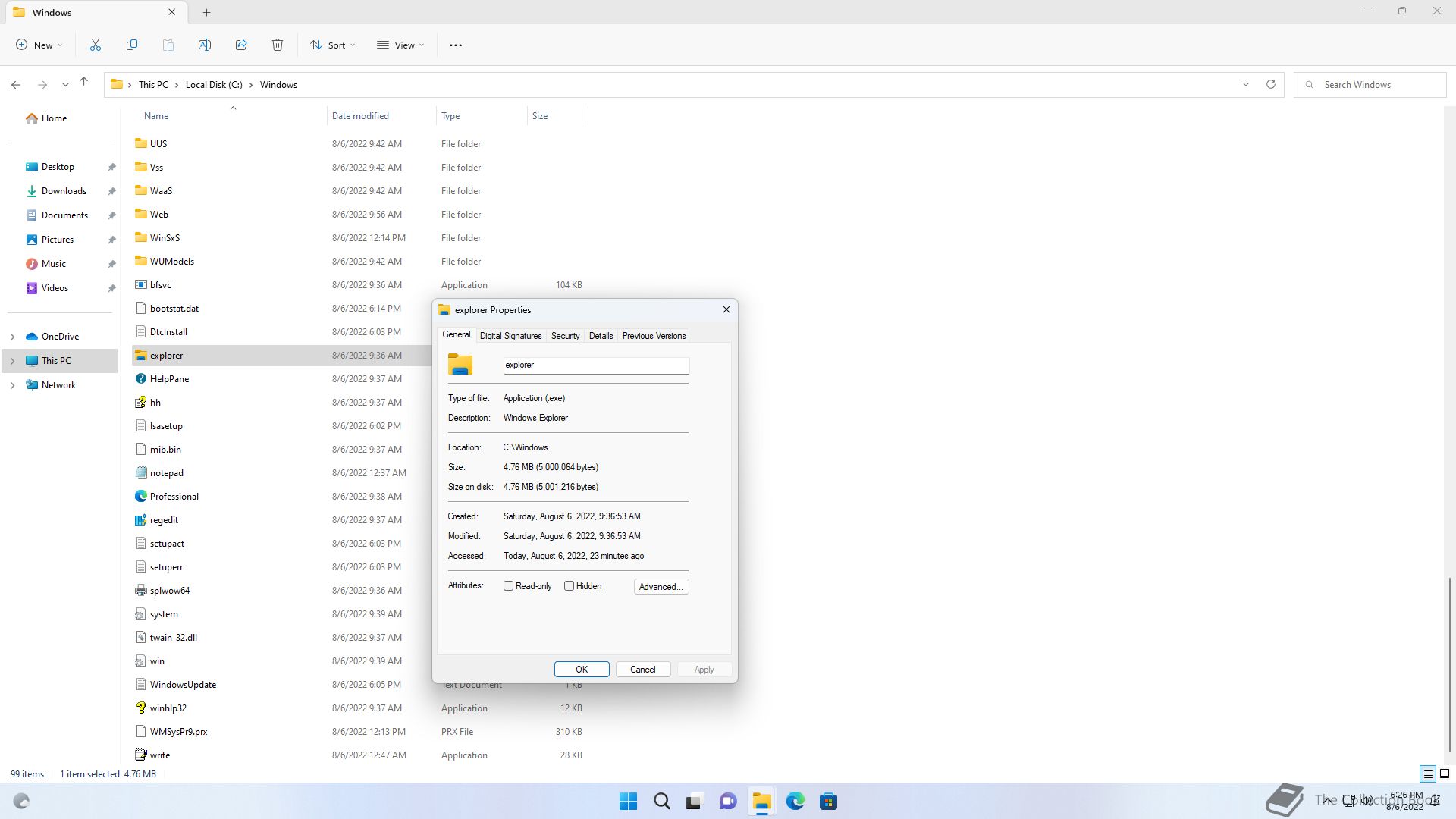Click the Rename toolbar icon
Screen dimensions: 1456x819
point(205,45)
